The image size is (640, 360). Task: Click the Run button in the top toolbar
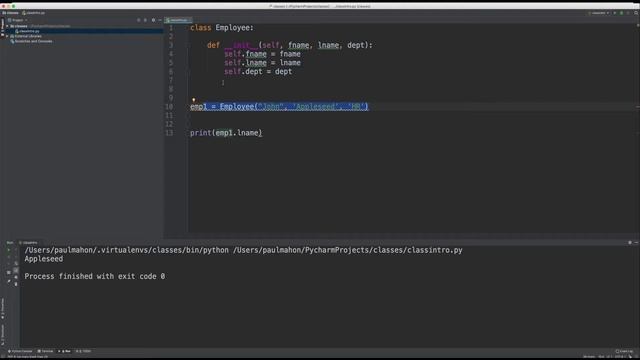(x=615, y=13)
